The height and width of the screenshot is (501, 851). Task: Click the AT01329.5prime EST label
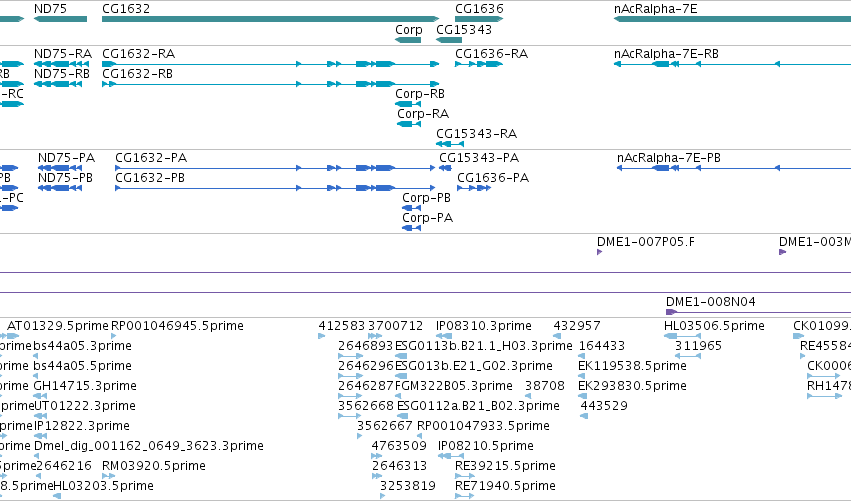point(58,326)
